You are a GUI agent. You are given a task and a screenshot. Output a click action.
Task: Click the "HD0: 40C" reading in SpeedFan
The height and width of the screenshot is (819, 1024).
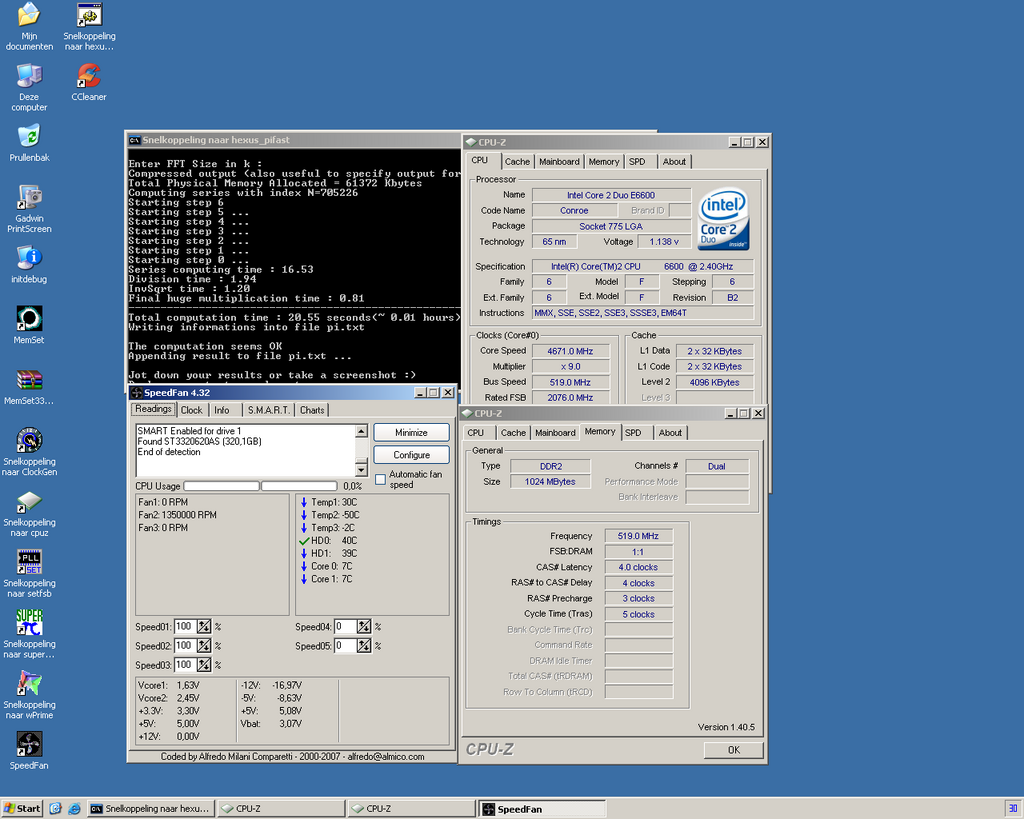(334, 540)
